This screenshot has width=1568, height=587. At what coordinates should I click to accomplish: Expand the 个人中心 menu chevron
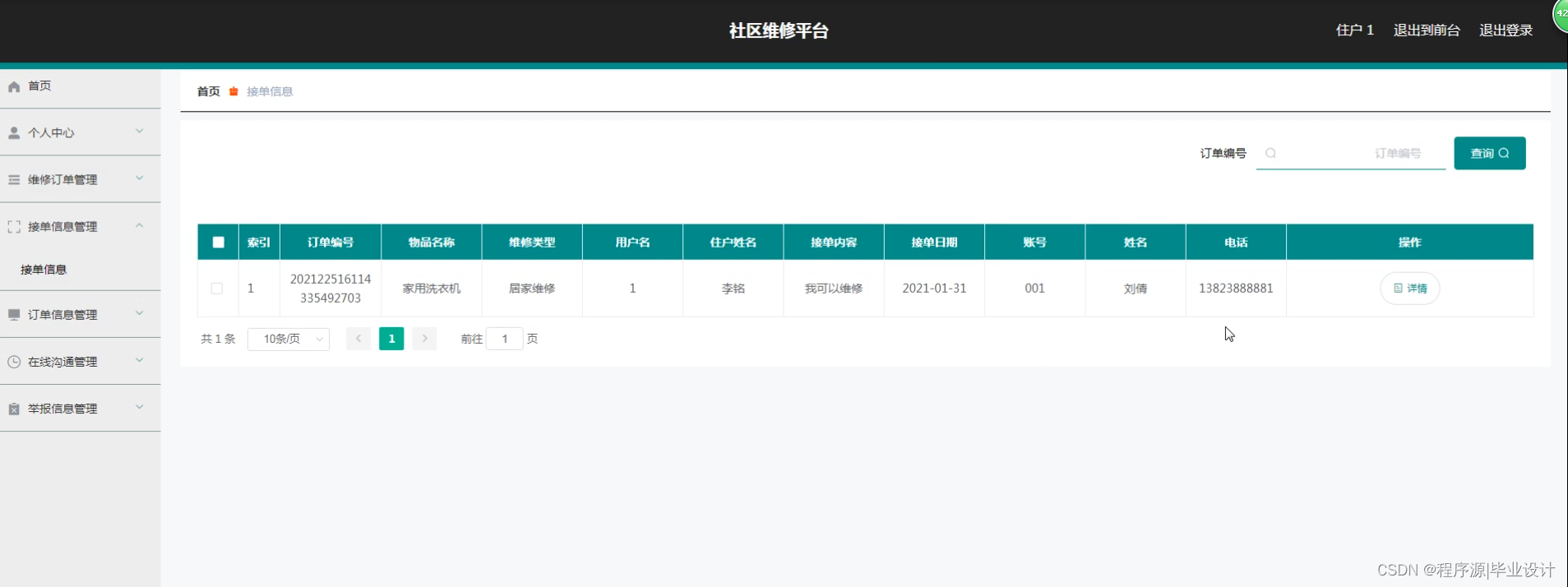pyautogui.click(x=139, y=132)
